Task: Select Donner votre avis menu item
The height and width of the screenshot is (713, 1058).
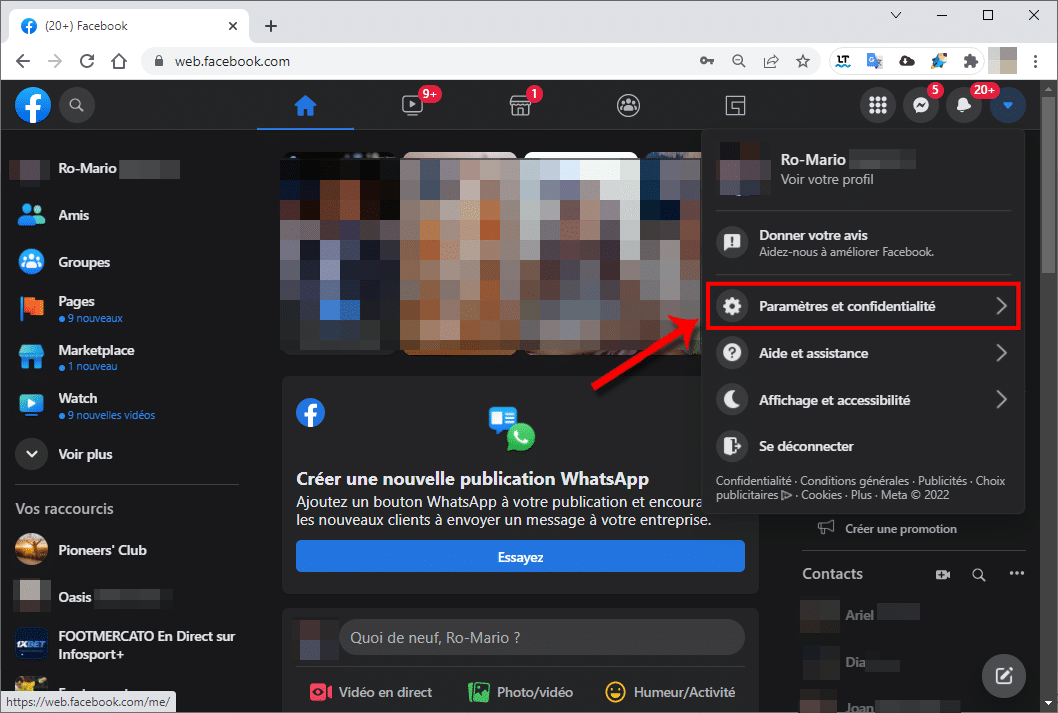Action: coord(863,243)
